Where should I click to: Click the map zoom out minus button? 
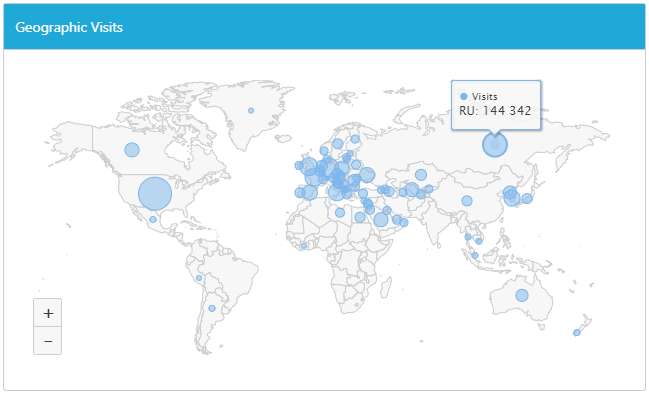[48, 341]
